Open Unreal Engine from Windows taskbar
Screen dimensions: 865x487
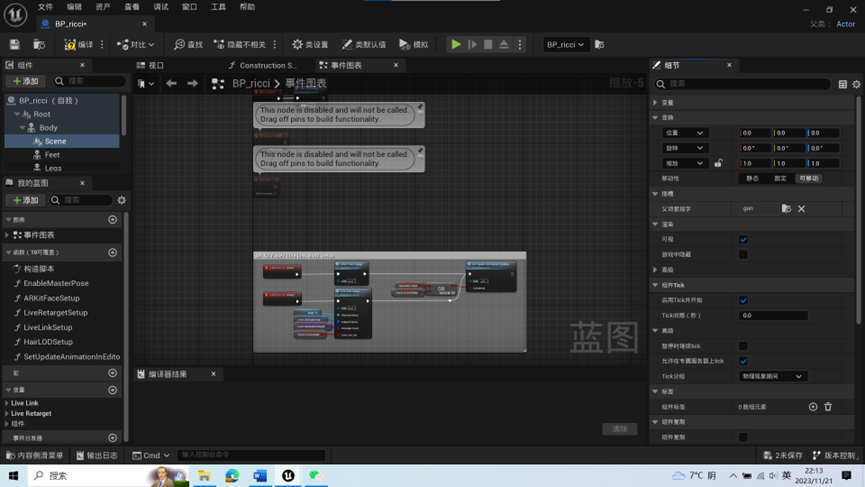[x=288, y=475]
